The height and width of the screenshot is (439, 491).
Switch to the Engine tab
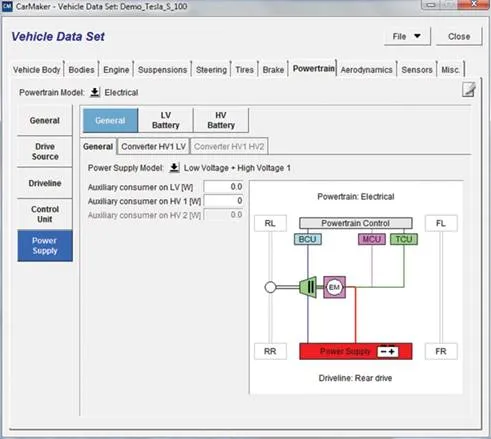(116, 70)
